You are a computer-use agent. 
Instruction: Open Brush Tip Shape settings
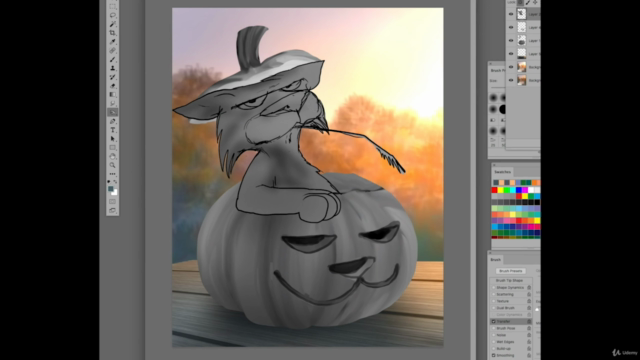(x=509, y=281)
